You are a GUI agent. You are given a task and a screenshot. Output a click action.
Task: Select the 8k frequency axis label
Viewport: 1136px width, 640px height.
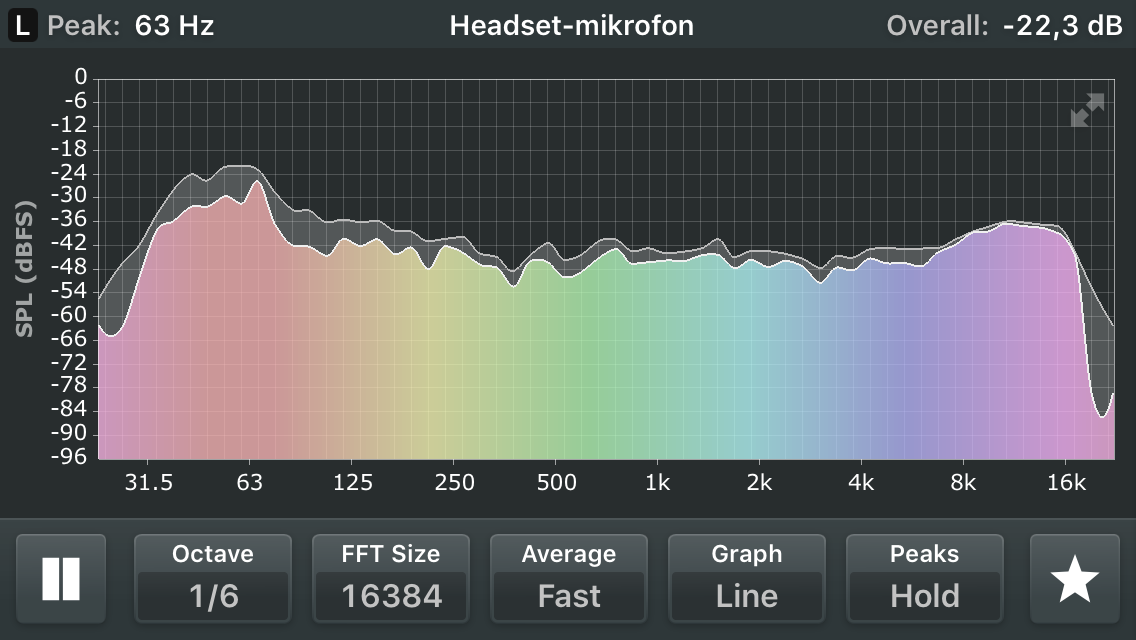tap(963, 483)
